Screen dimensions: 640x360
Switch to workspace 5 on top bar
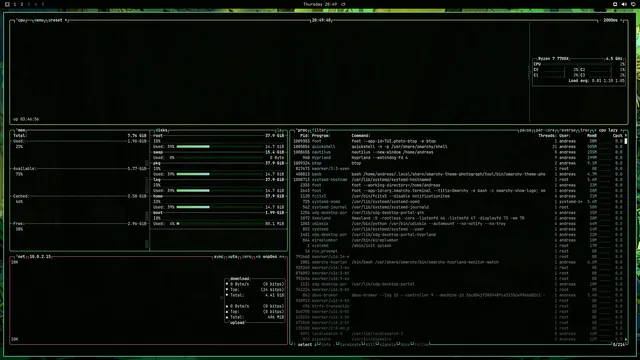(42, 4)
